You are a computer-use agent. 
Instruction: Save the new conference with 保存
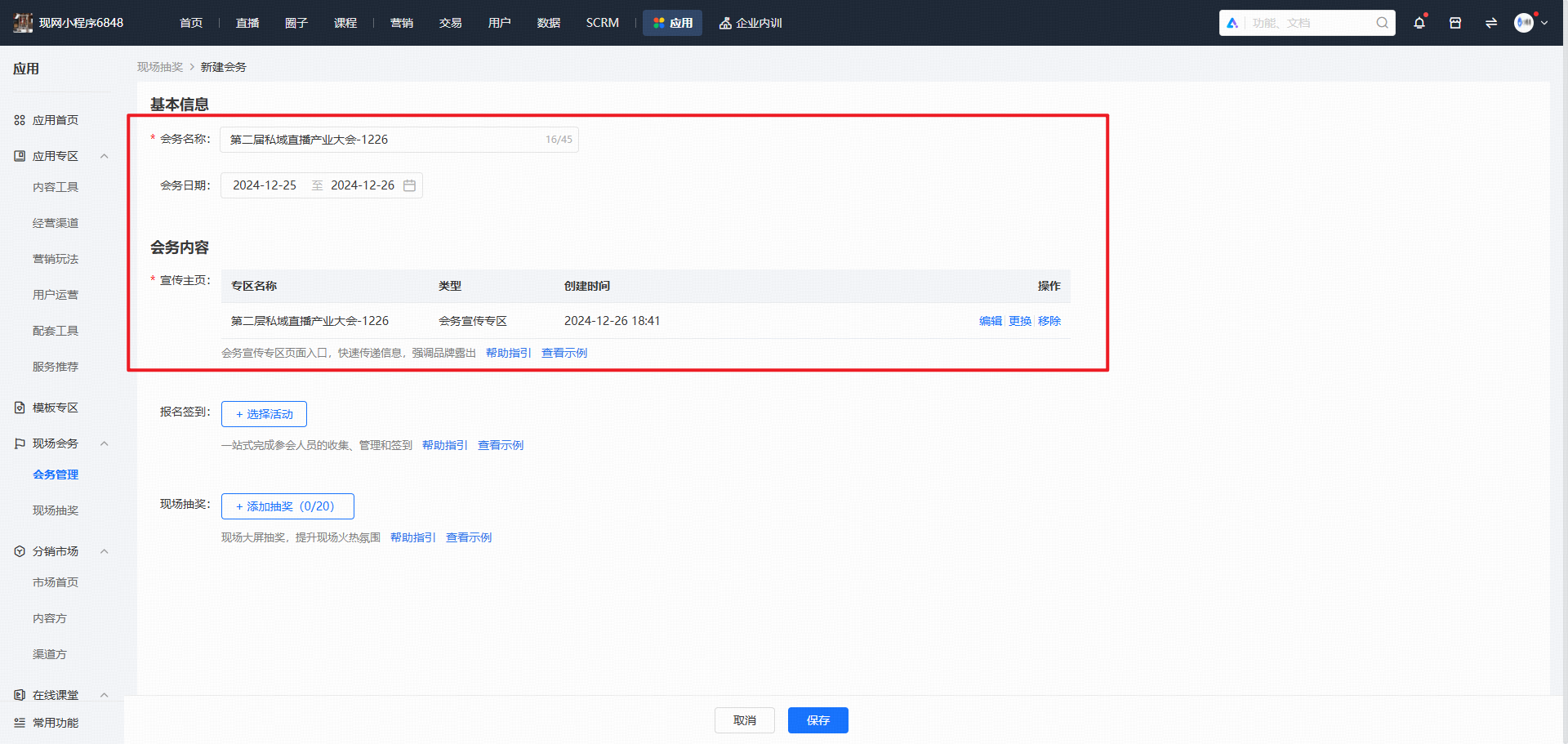click(818, 720)
